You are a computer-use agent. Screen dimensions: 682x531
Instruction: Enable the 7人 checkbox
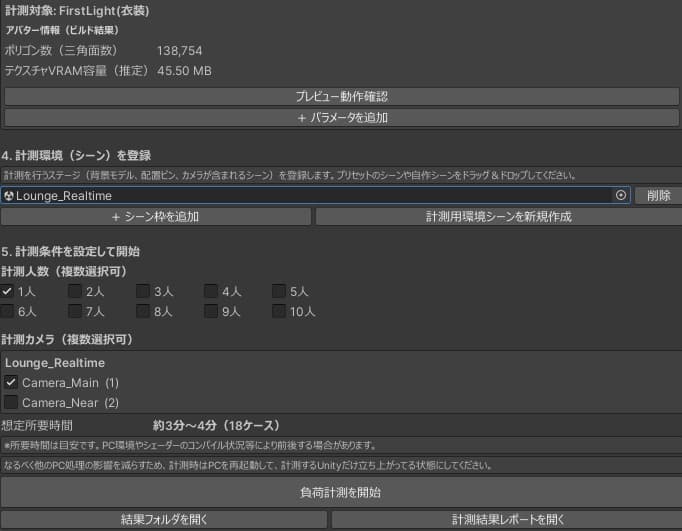[x=75, y=311]
